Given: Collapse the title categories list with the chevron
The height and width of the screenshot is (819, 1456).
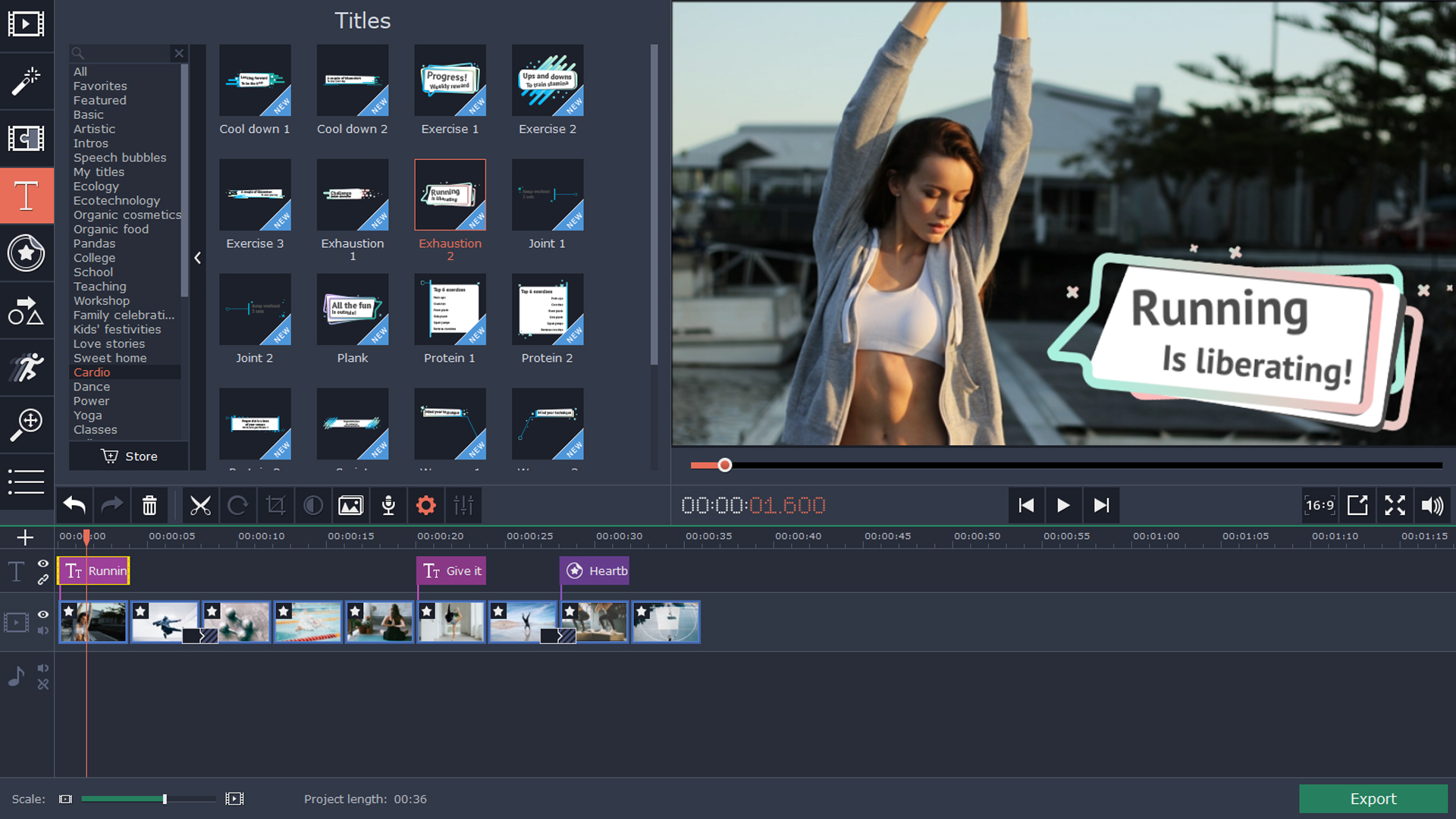Looking at the screenshot, I should (197, 258).
